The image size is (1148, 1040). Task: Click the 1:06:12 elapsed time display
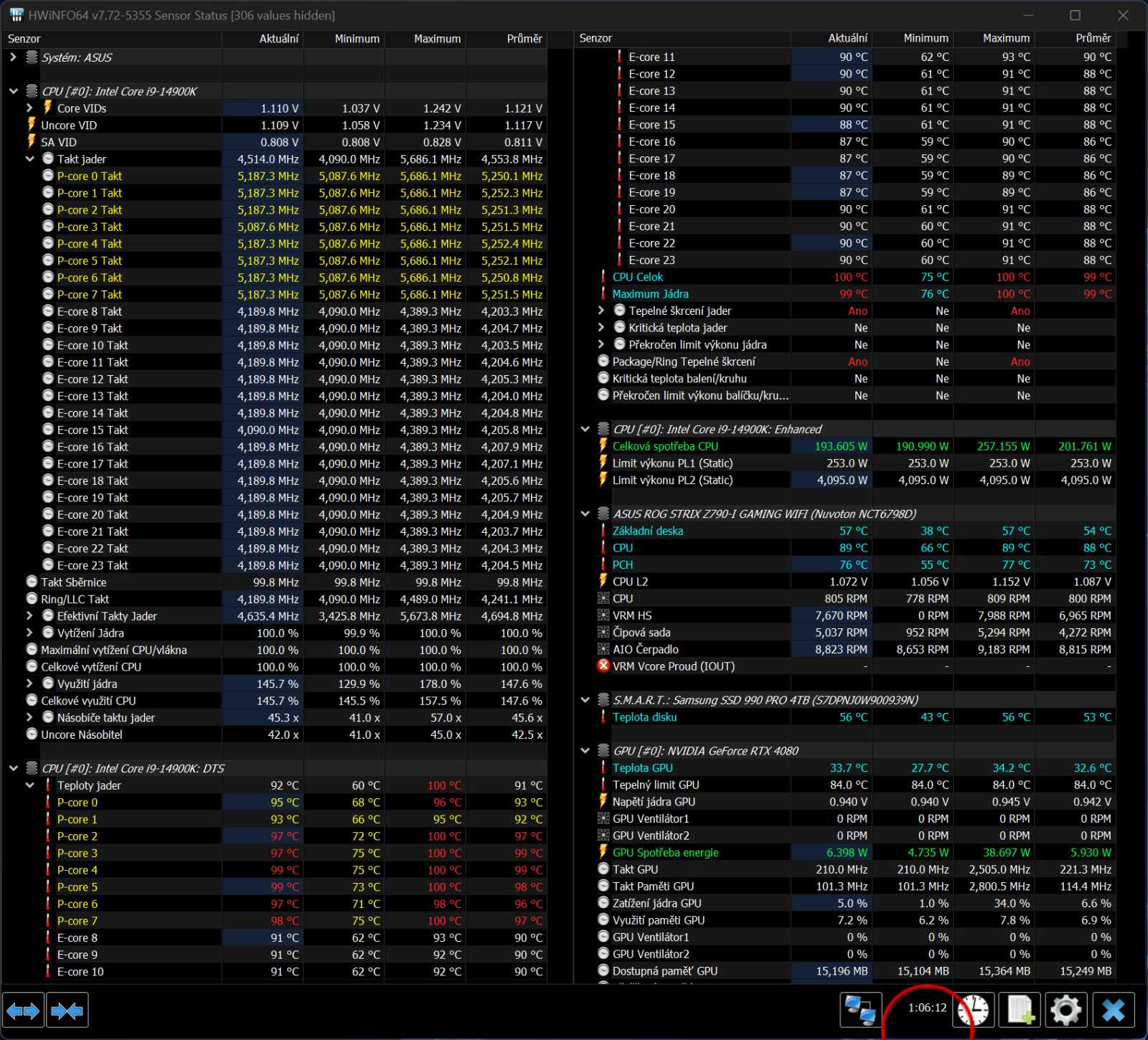click(927, 1008)
